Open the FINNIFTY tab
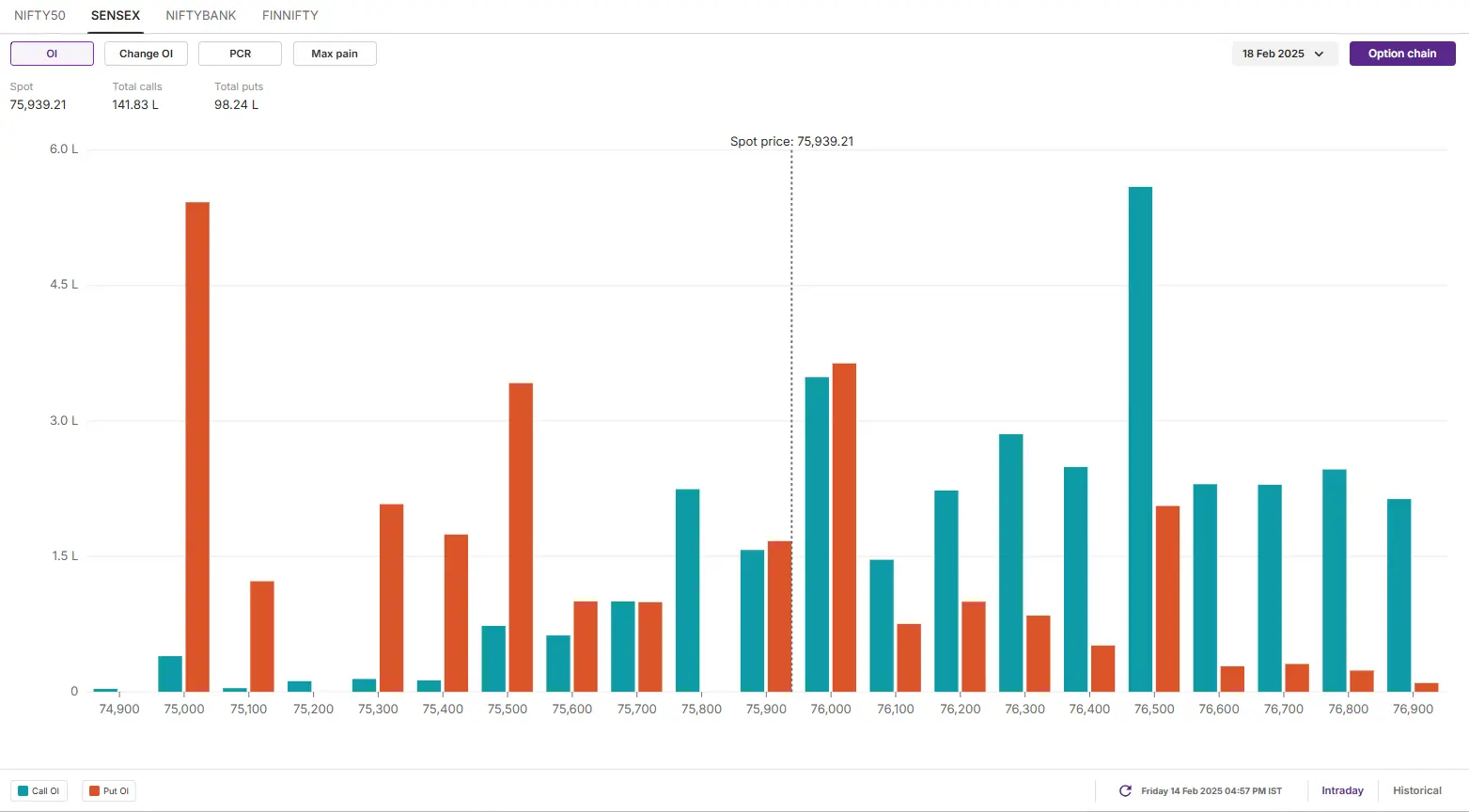Viewport: 1469px width, 812px height. pos(290,15)
